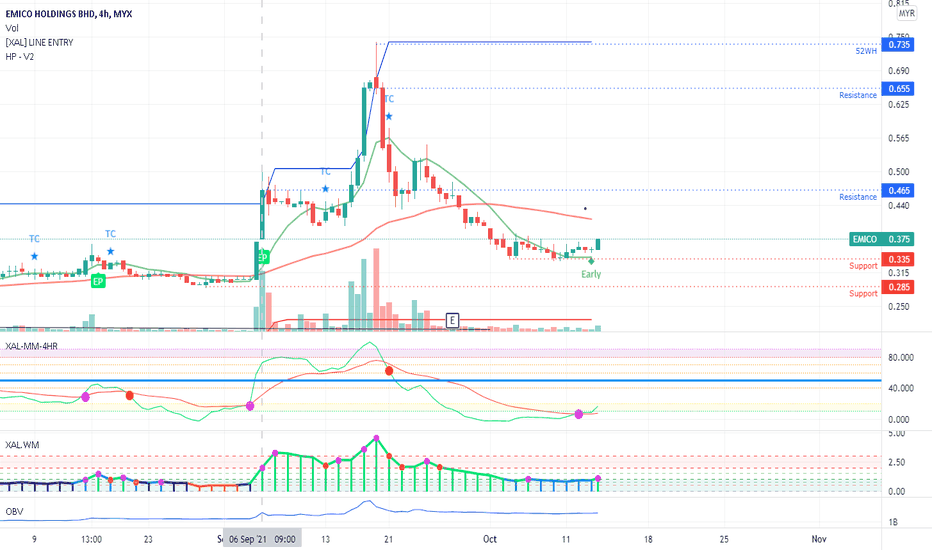
Task: Select the Vol indicator label
Action: click(12, 28)
